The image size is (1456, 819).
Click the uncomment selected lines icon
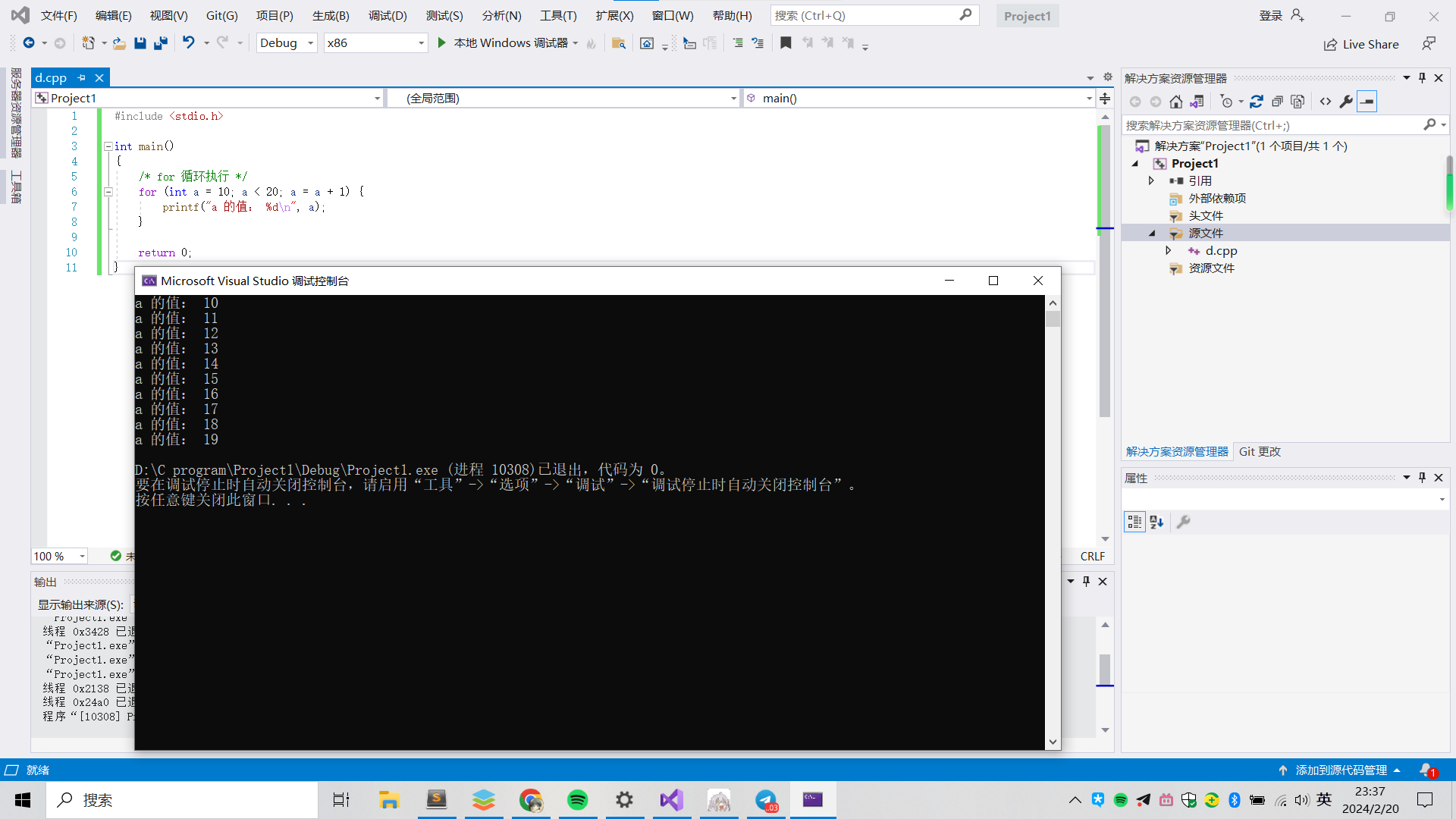click(758, 43)
